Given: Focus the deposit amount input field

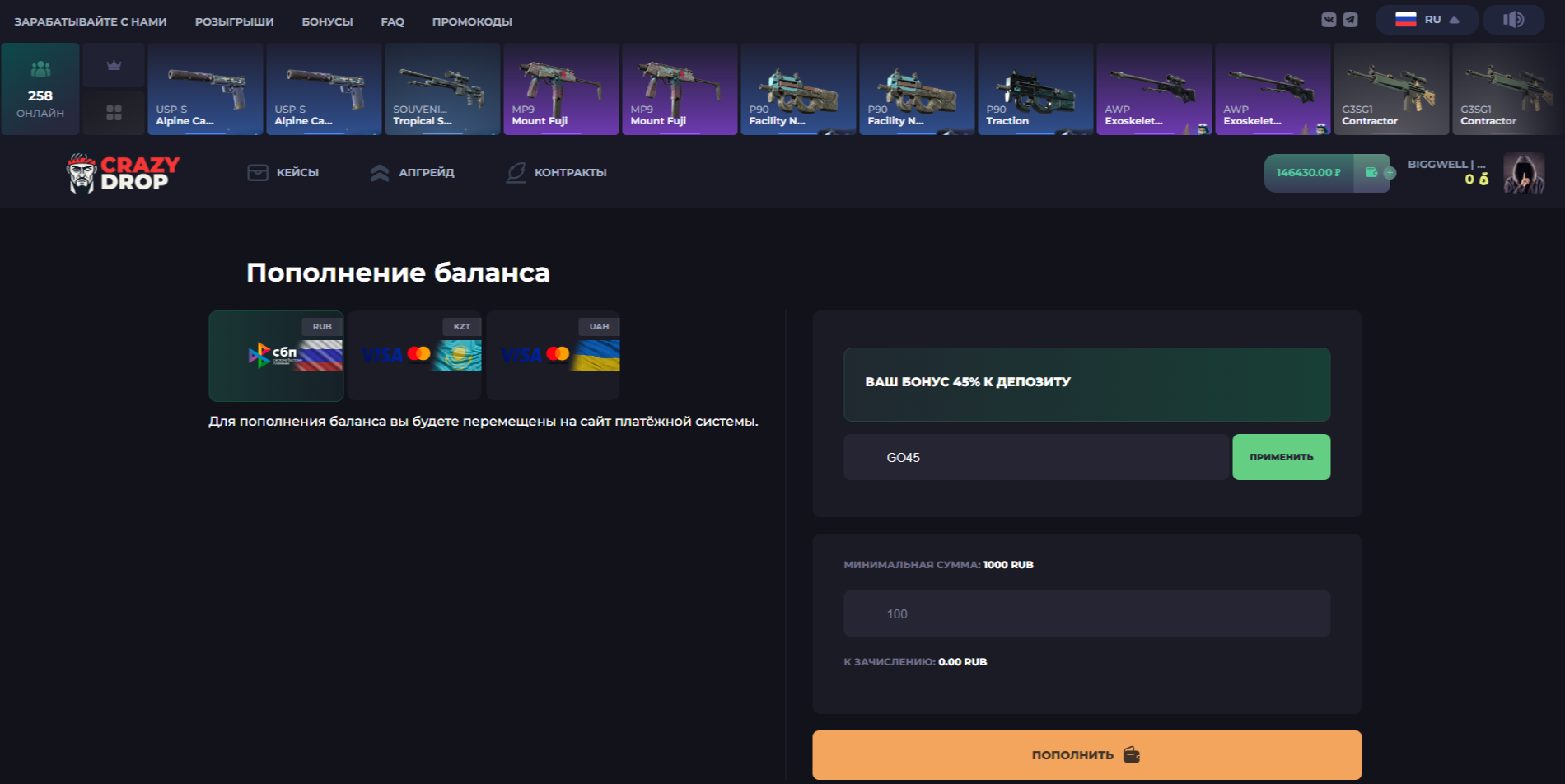Looking at the screenshot, I should pos(1086,614).
